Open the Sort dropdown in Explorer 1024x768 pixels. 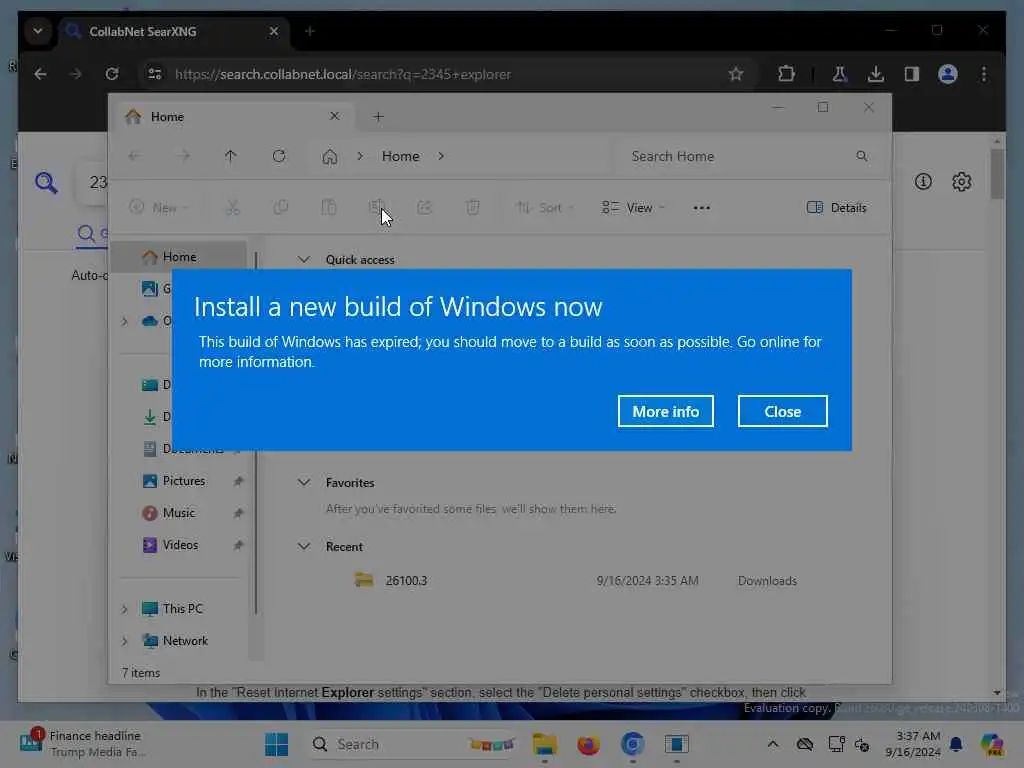tap(545, 208)
